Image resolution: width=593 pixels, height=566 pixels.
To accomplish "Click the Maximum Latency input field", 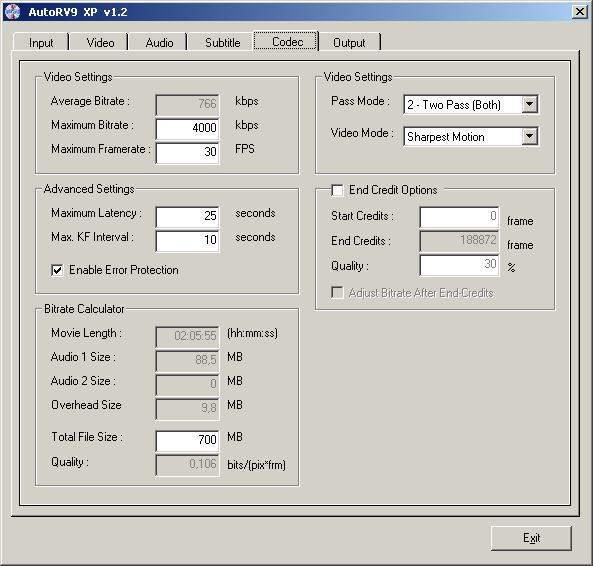I will [x=188, y=216].
